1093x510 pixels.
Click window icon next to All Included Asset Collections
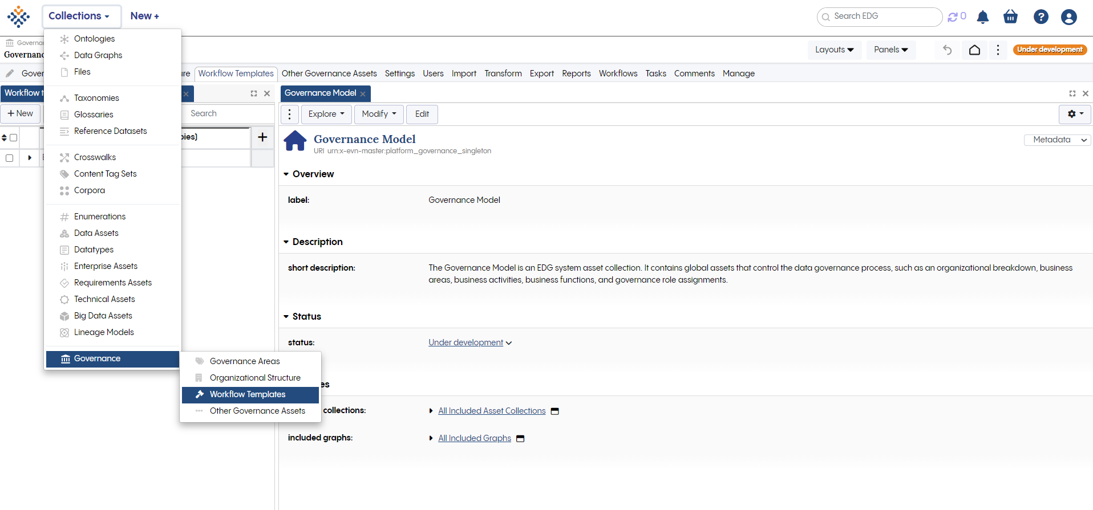pyautogui.click(x=555, y=411)
